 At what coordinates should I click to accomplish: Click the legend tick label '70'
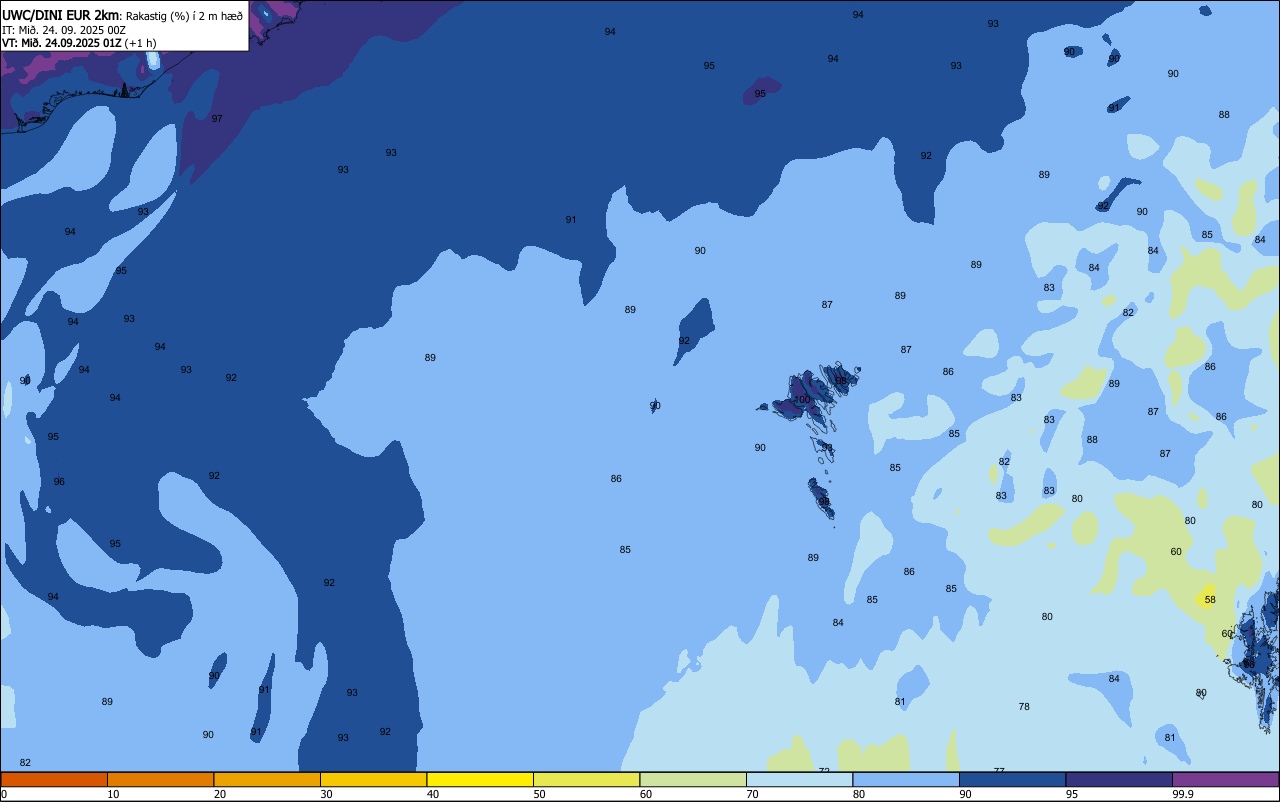(x=753, y=794)
